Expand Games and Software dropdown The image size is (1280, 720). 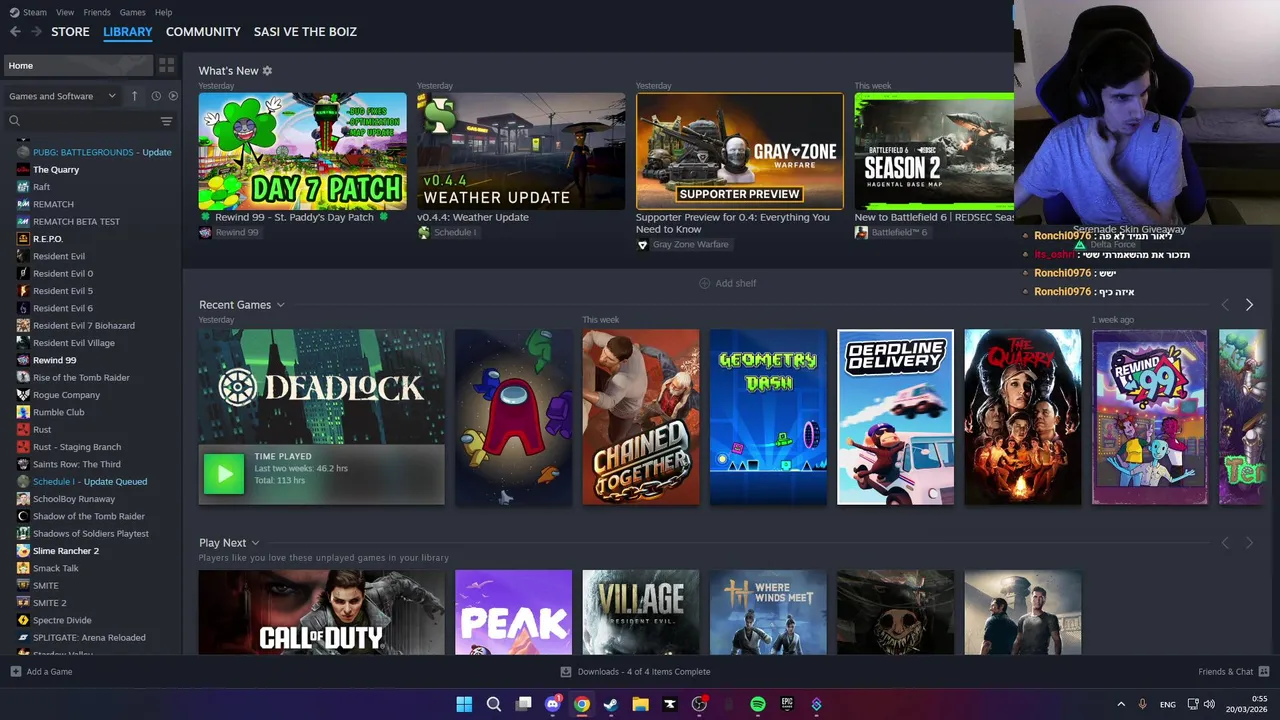[63, 96]
